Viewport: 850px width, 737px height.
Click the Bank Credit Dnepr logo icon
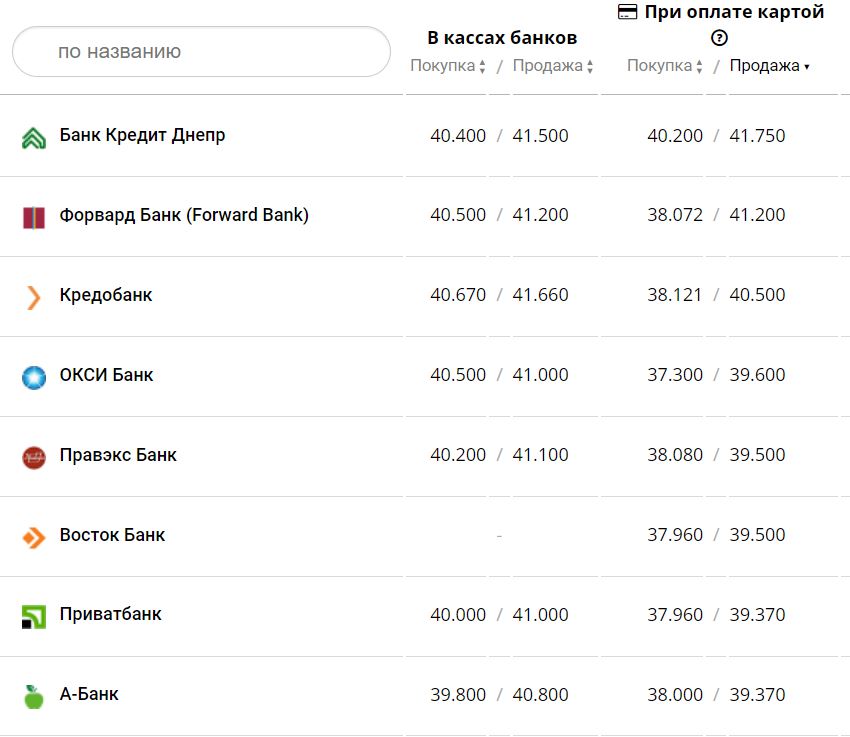coord(34,138)
